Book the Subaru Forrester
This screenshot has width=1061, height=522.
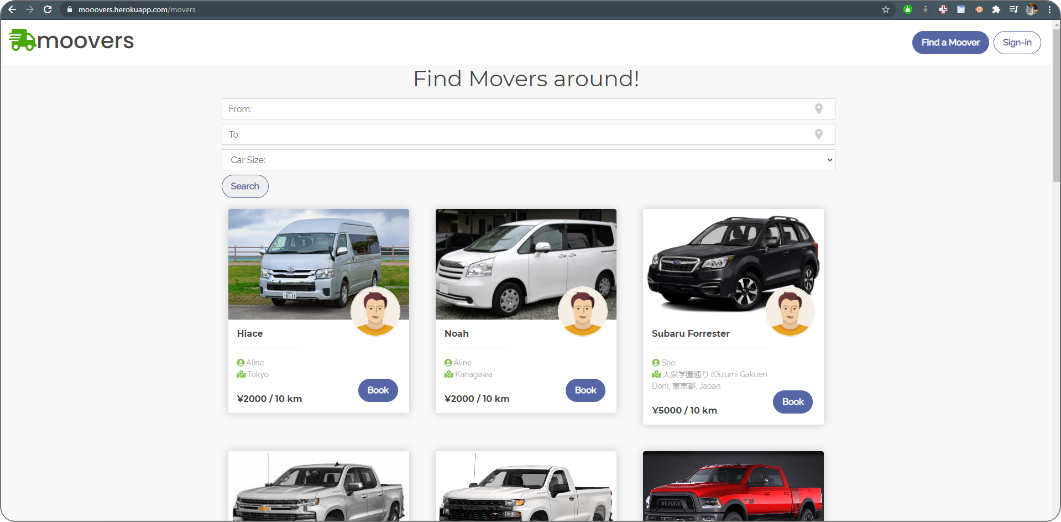(792, 401)
